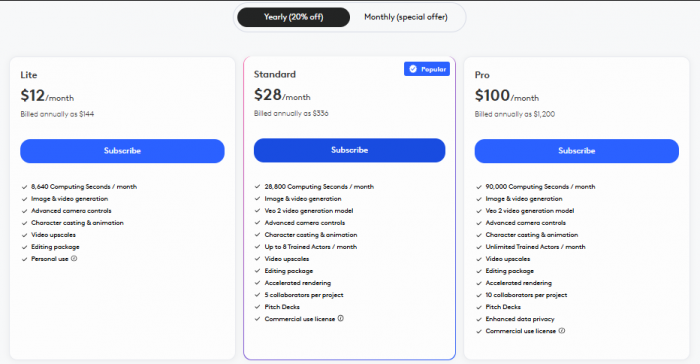Subscribe to the Pro plan
The height and width of the screenshot is (364, 700).
(x=577, y=151)
